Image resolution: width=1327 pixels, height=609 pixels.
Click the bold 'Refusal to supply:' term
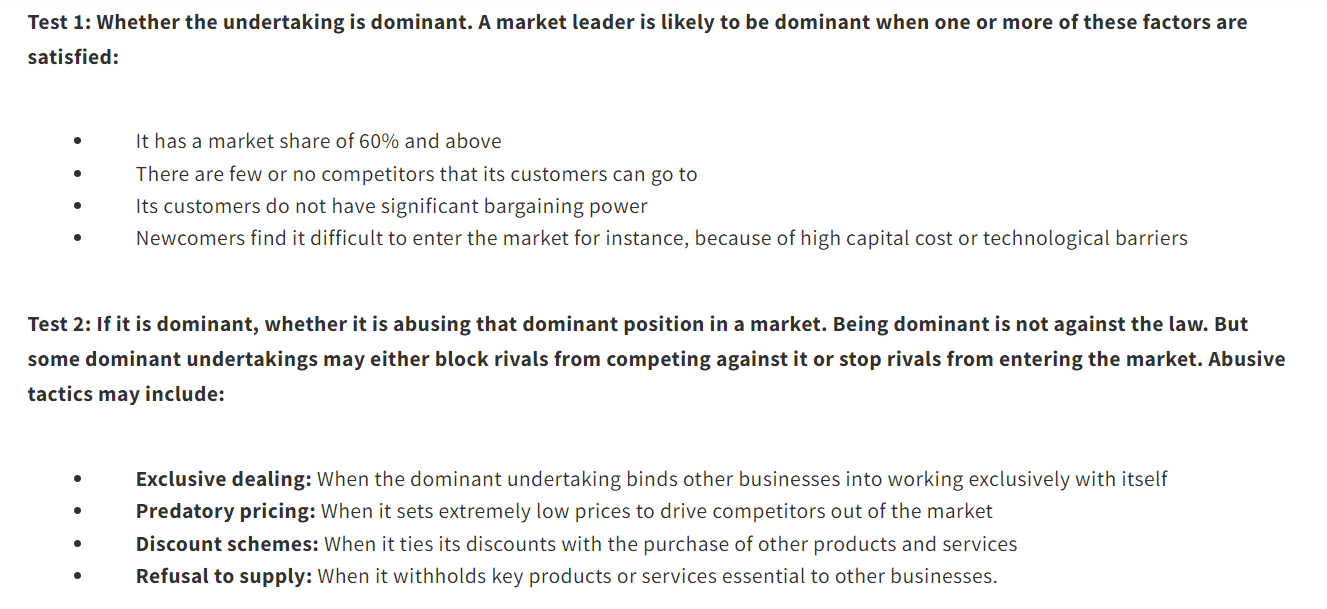click(x=224, y=576)
